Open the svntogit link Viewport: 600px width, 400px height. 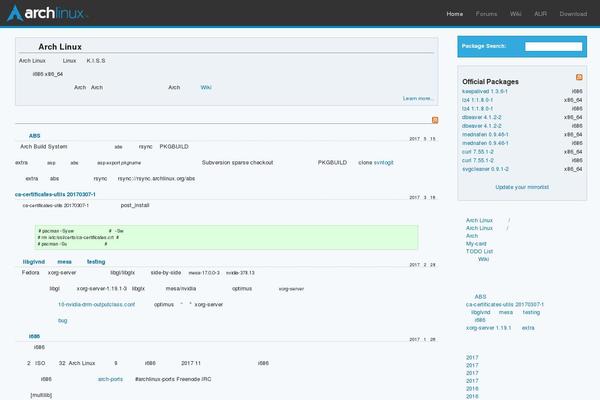(x=383, y=162)
